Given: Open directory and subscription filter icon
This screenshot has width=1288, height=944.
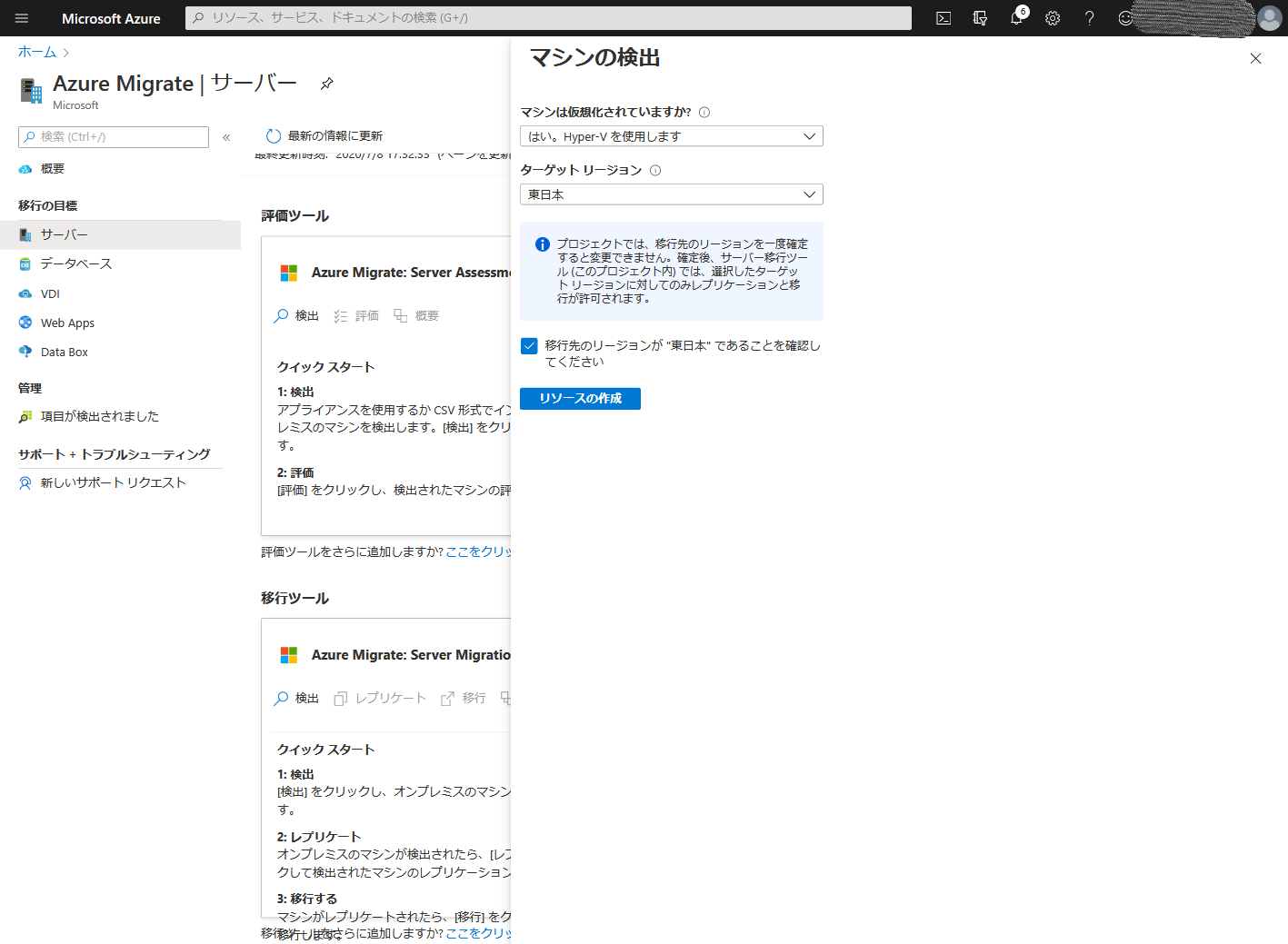Looking at the screenshot, I should point(980,18).
